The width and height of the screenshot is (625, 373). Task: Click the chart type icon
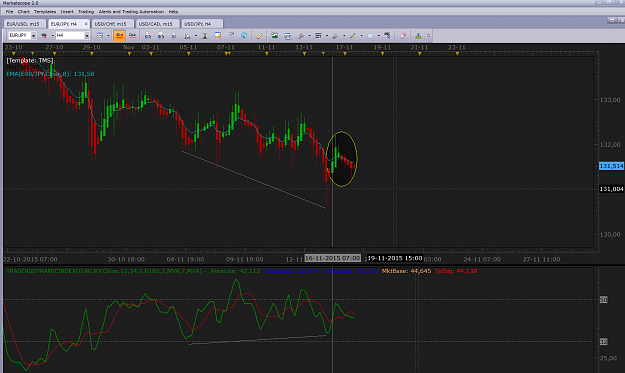[x=100, y=35]
